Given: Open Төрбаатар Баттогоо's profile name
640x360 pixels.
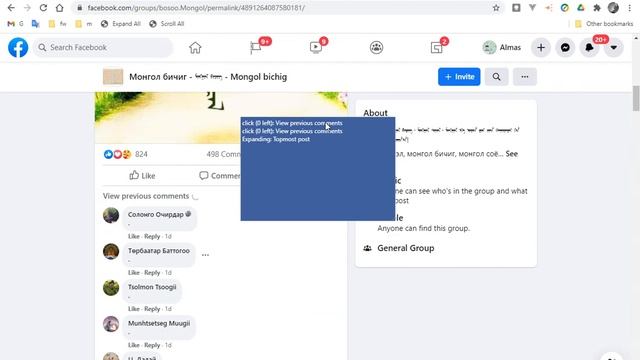Looking at the screenshot, I should point(159,251).
